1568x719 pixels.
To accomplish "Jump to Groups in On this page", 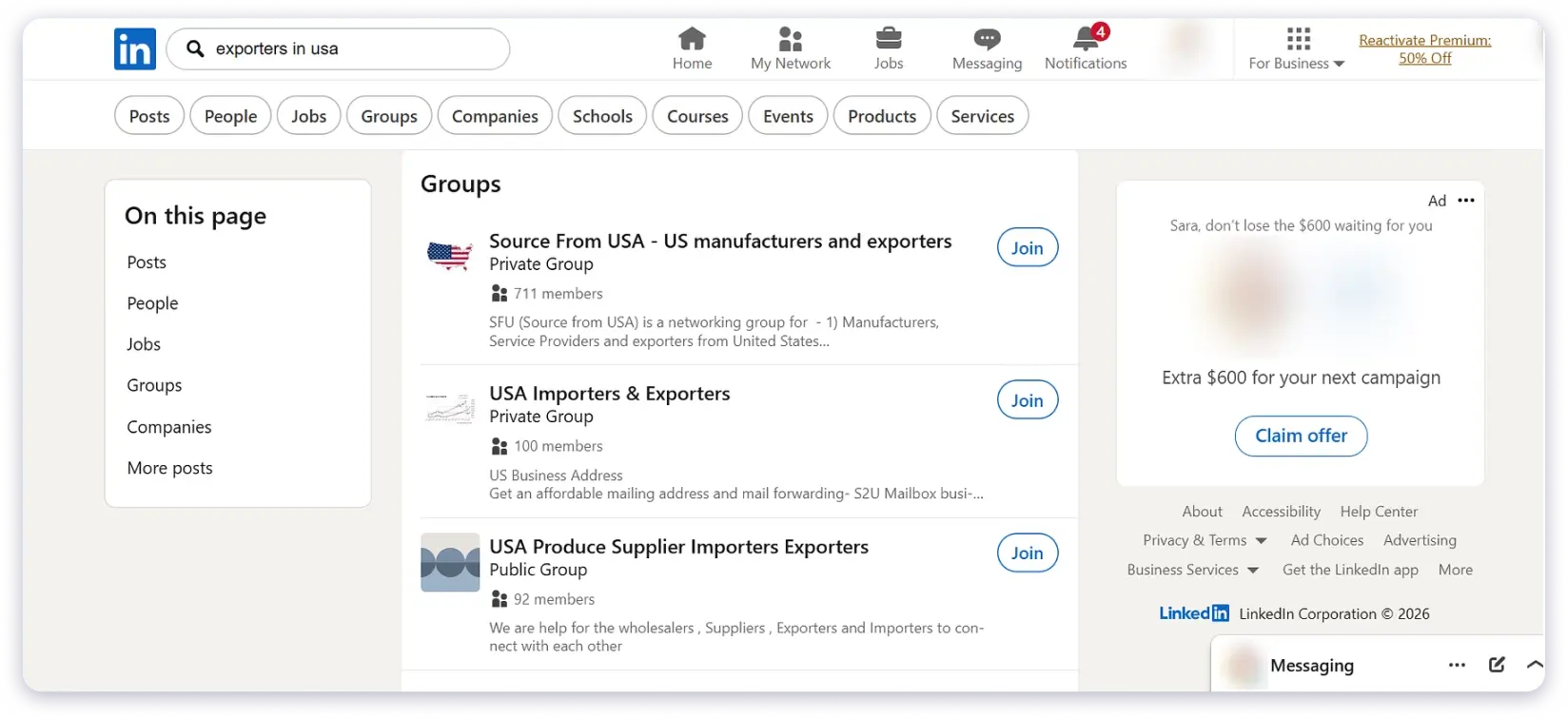I will coord(154,385).
